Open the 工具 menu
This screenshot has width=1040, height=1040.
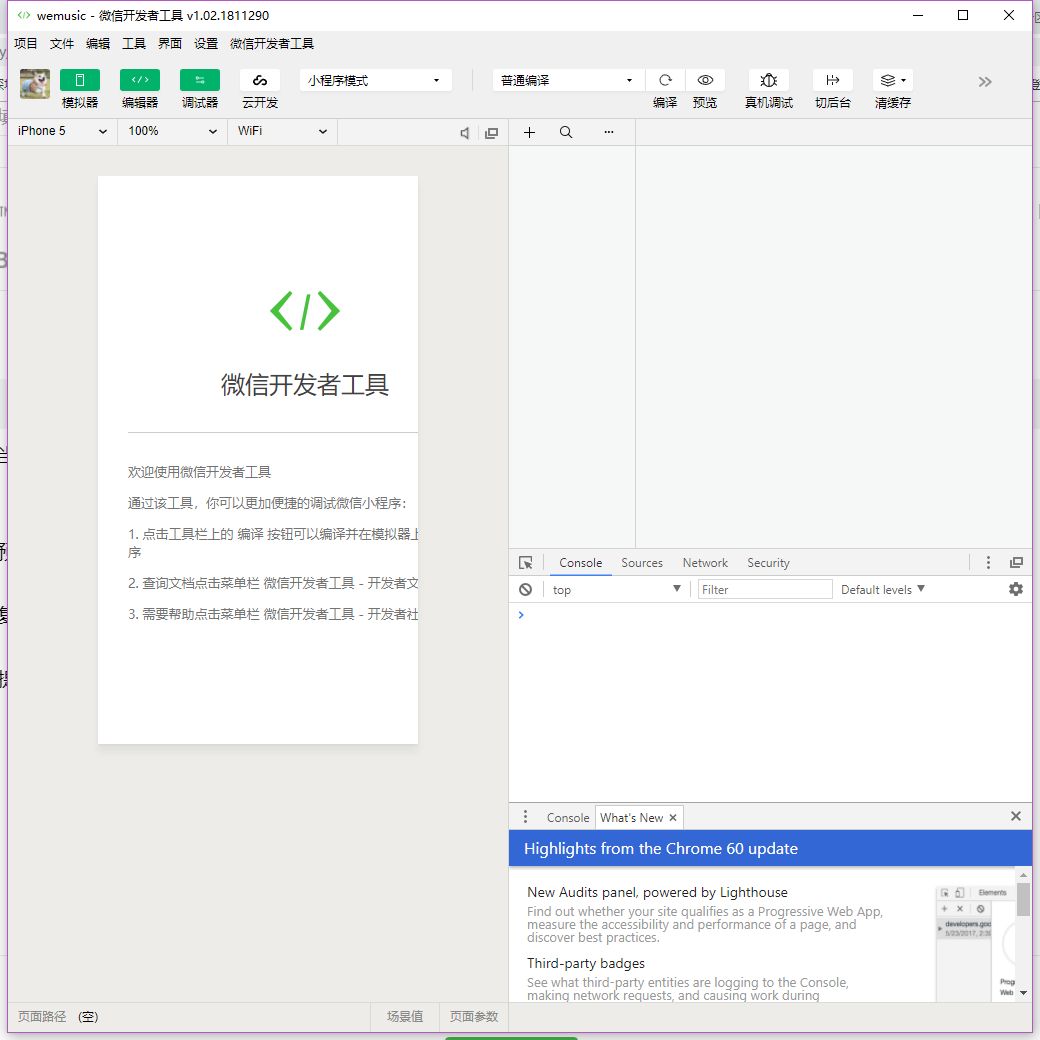[x=134, y=44]
